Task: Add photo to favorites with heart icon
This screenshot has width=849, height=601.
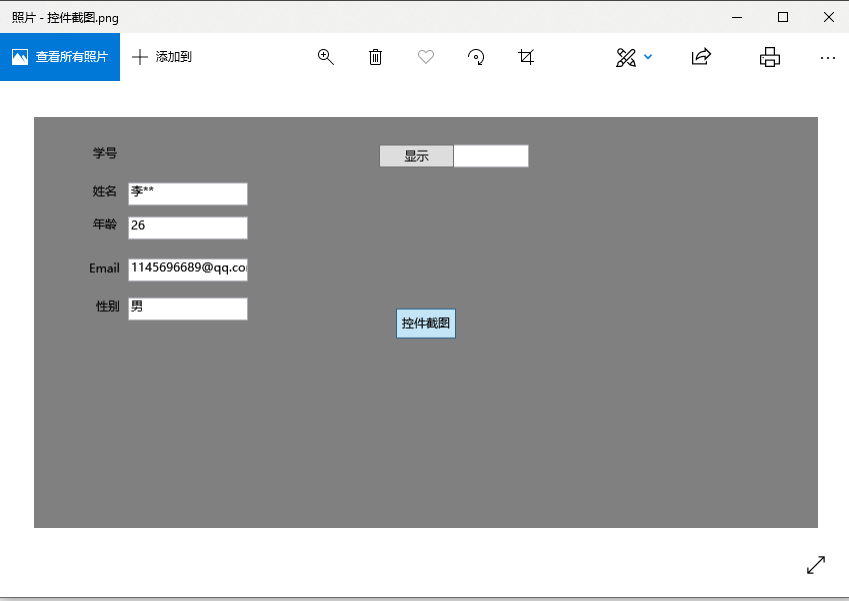Action: click(x=426, y=57)
